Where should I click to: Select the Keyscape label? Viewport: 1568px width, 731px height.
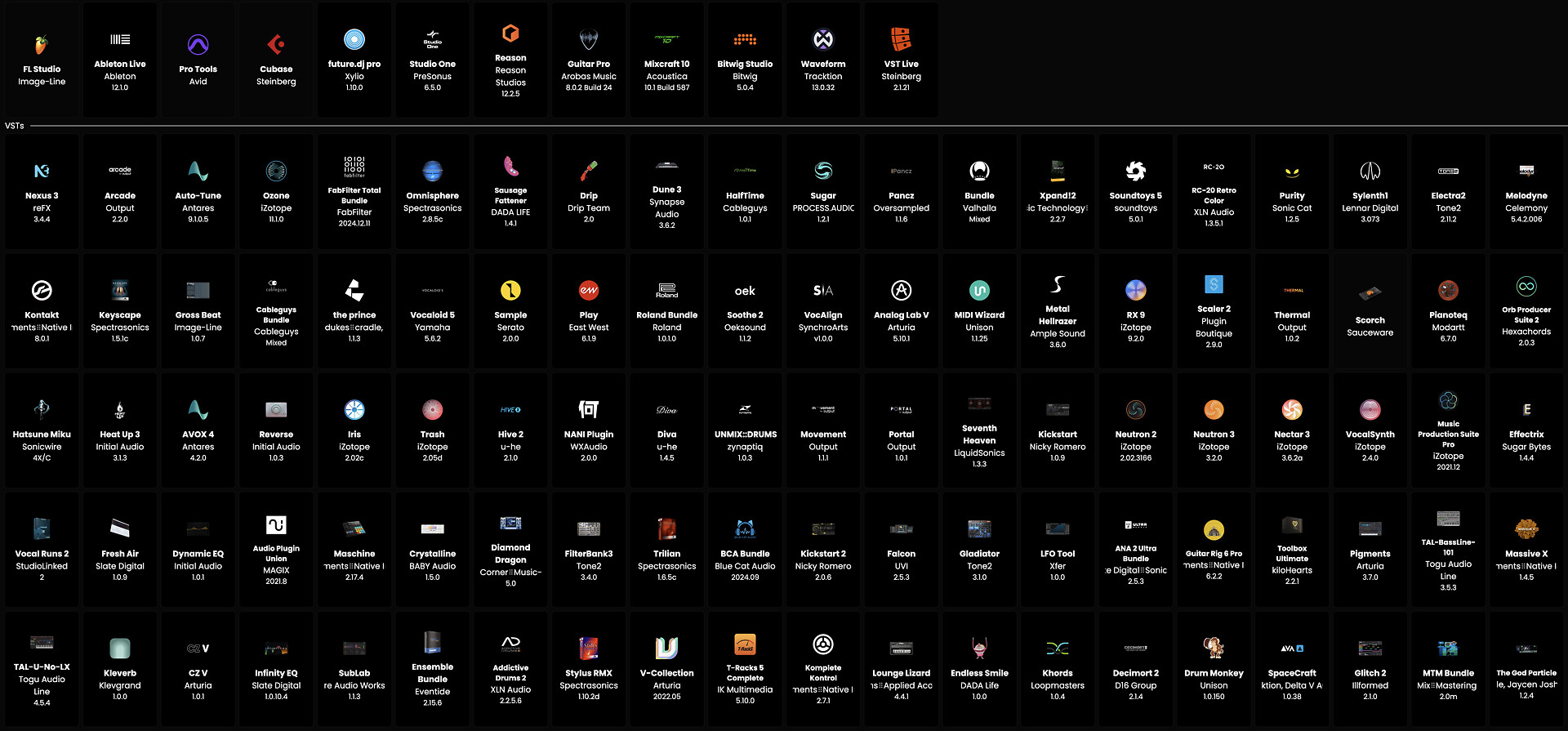tap(120, 315)
